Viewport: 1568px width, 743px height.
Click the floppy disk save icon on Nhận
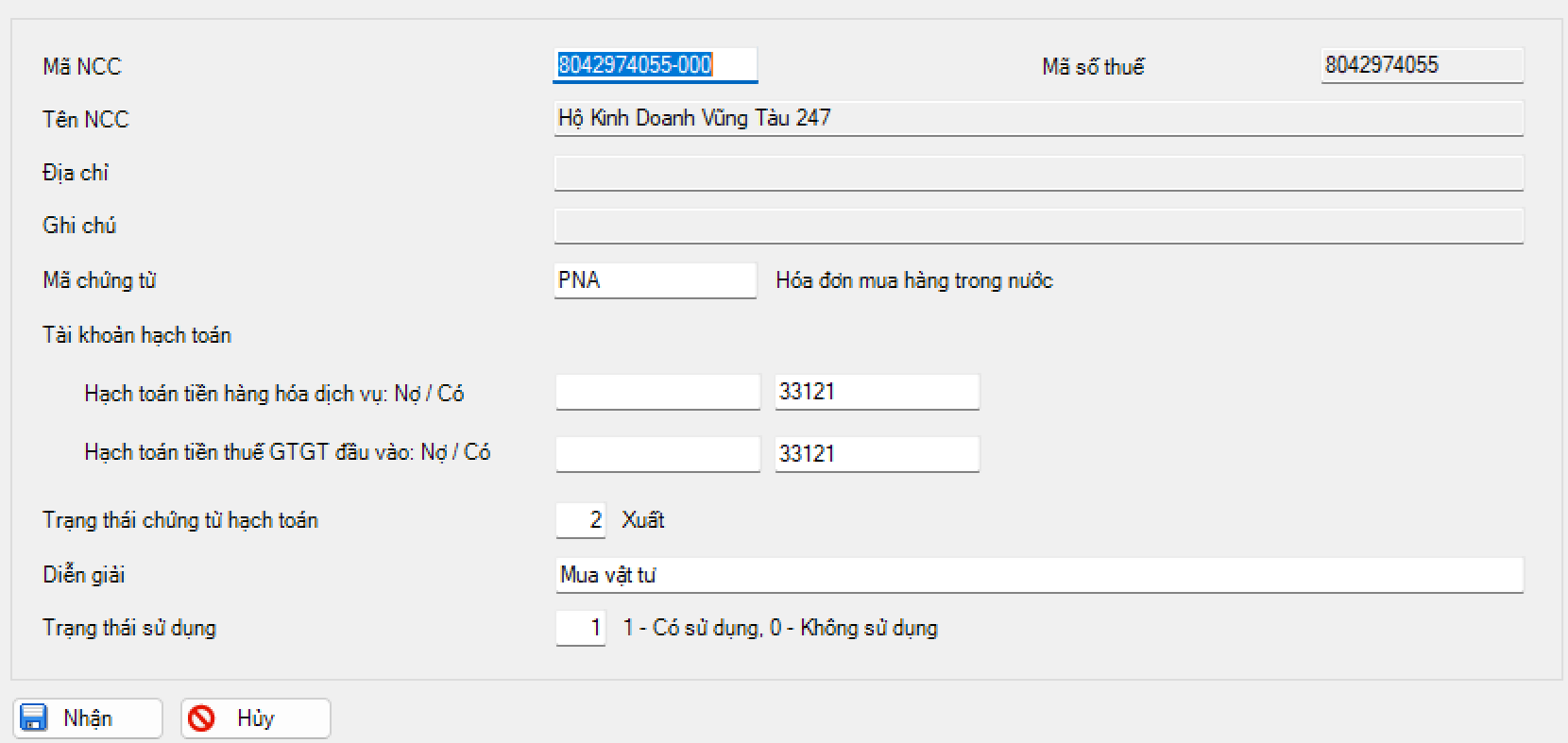(34, 718)
